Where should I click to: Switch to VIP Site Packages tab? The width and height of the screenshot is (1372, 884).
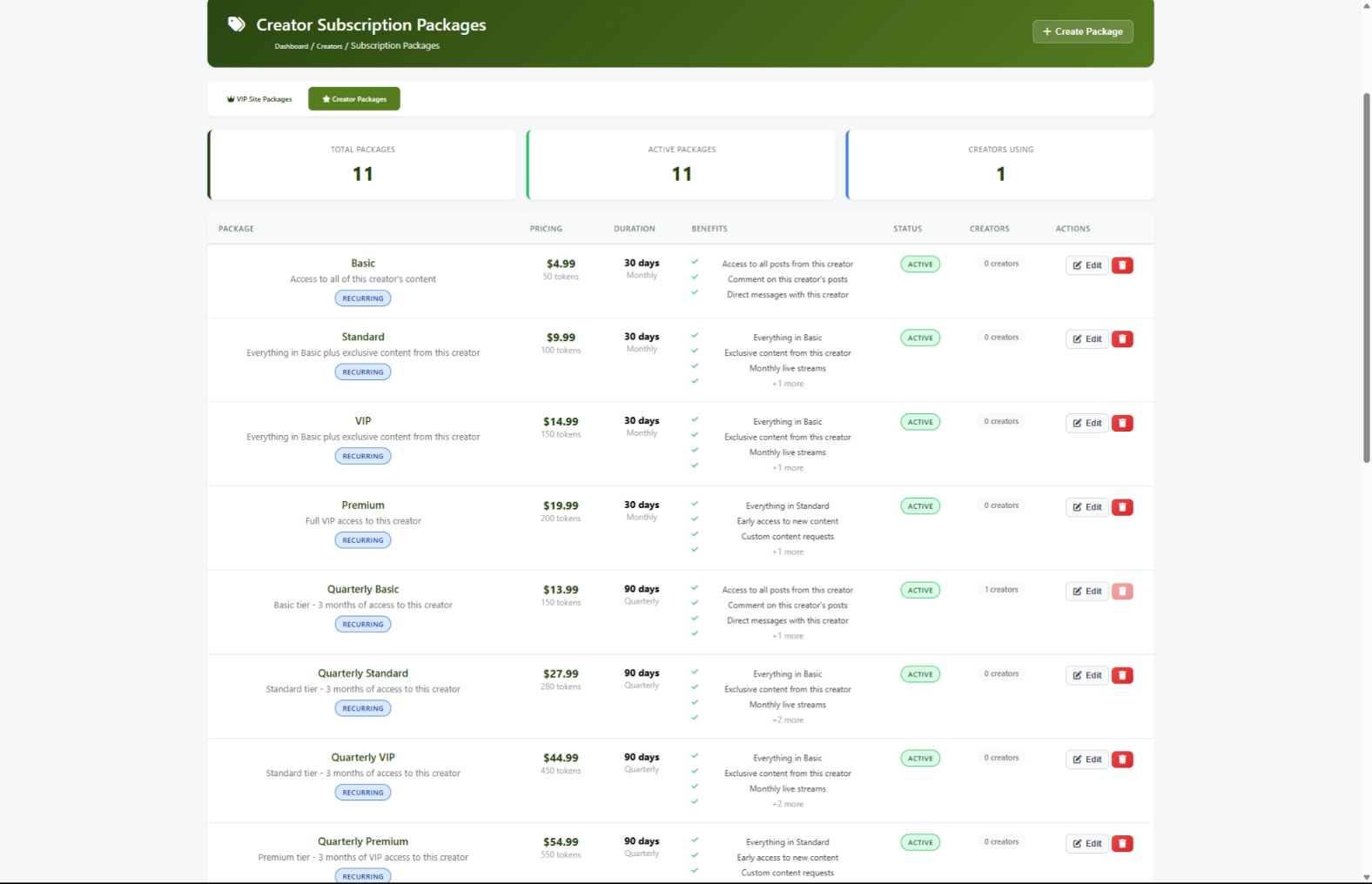[259, 99]
